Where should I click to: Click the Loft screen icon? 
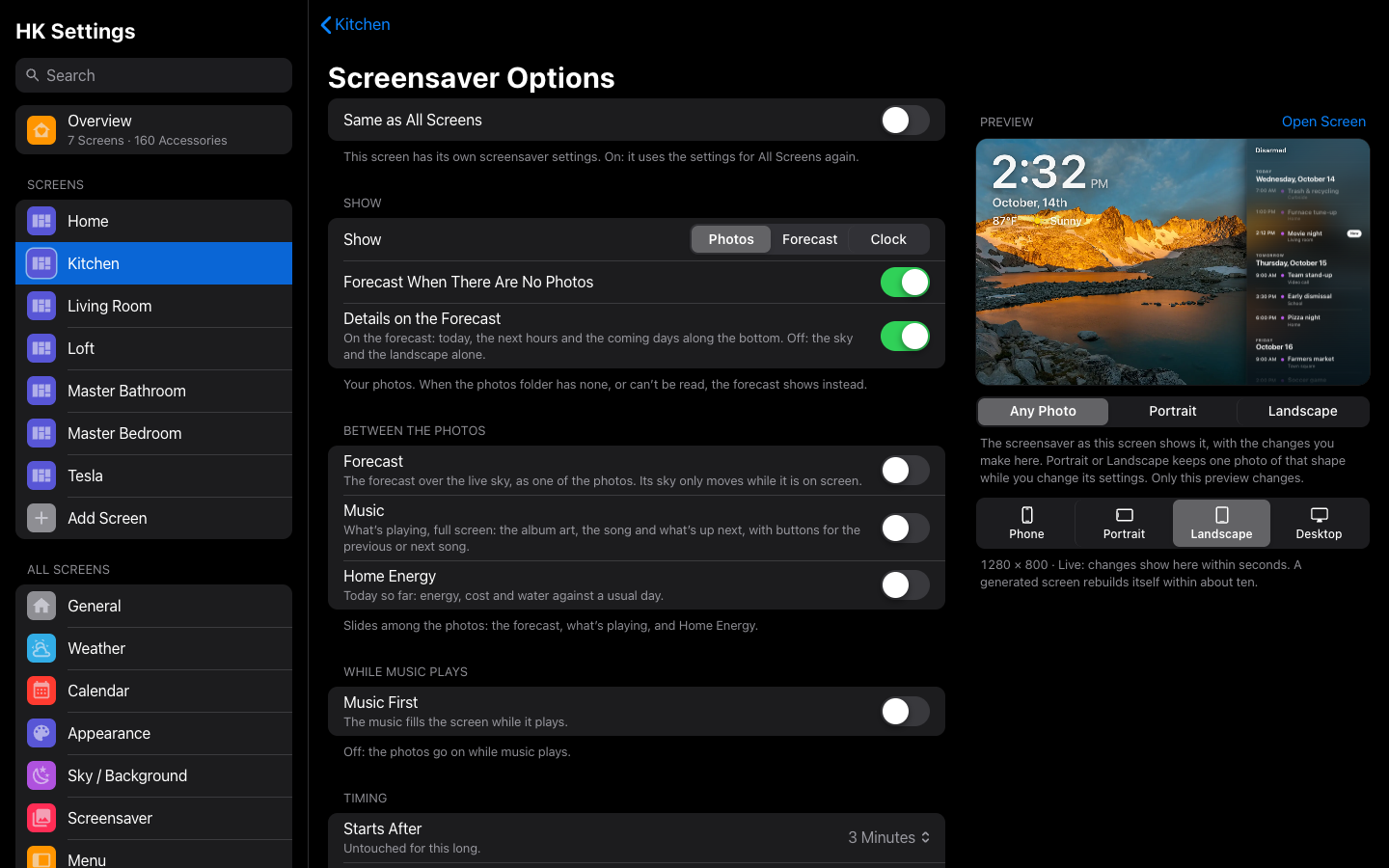point(41,348)
